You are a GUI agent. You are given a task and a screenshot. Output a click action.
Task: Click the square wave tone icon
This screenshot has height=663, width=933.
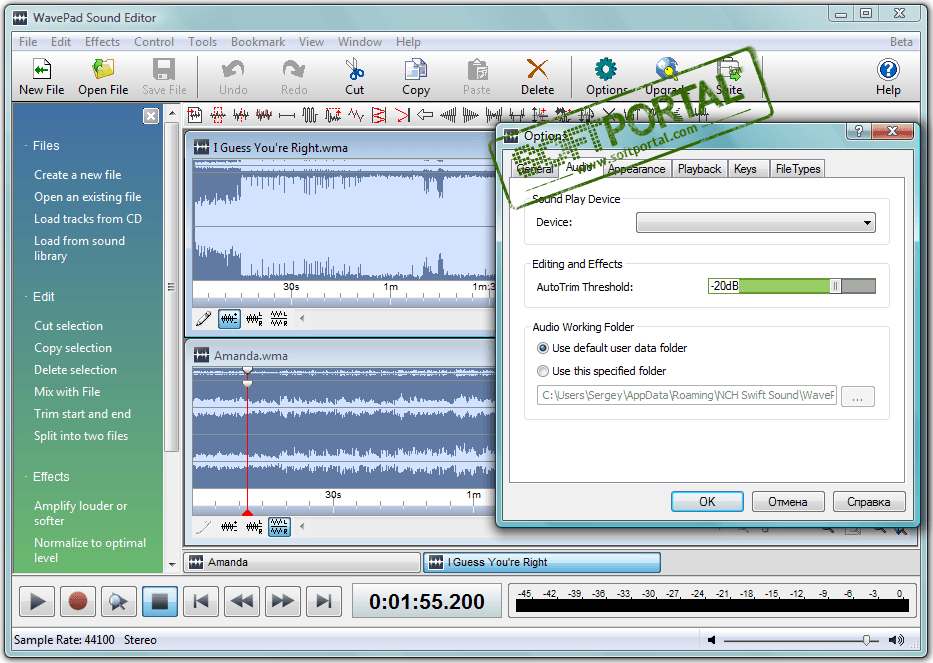(310, 114)
